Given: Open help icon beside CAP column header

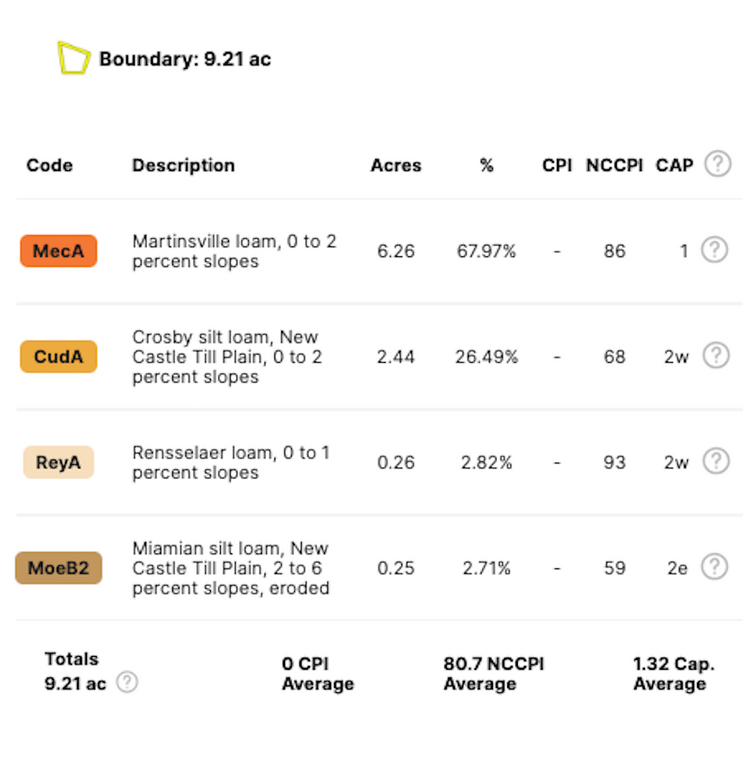Looking at the screenshot, I should click(x=717, y=165).
